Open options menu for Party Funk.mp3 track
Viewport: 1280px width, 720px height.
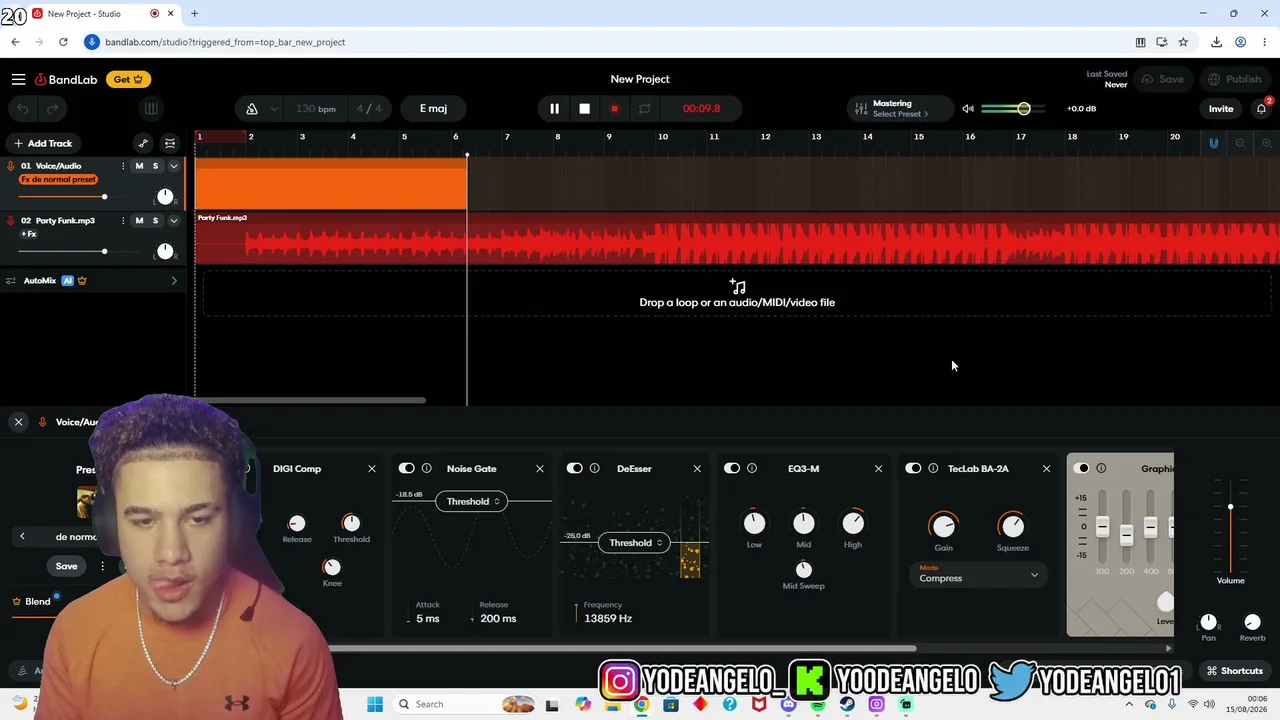[123, 220]
